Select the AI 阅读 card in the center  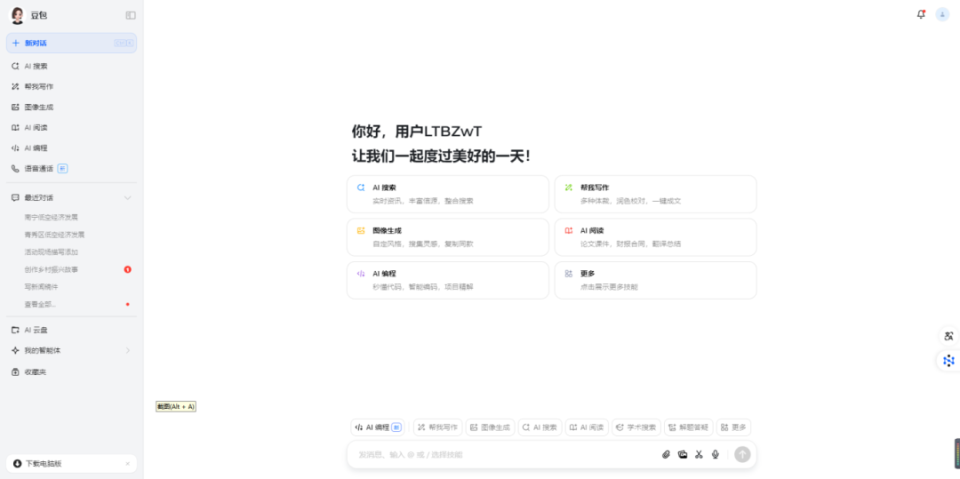656,237
